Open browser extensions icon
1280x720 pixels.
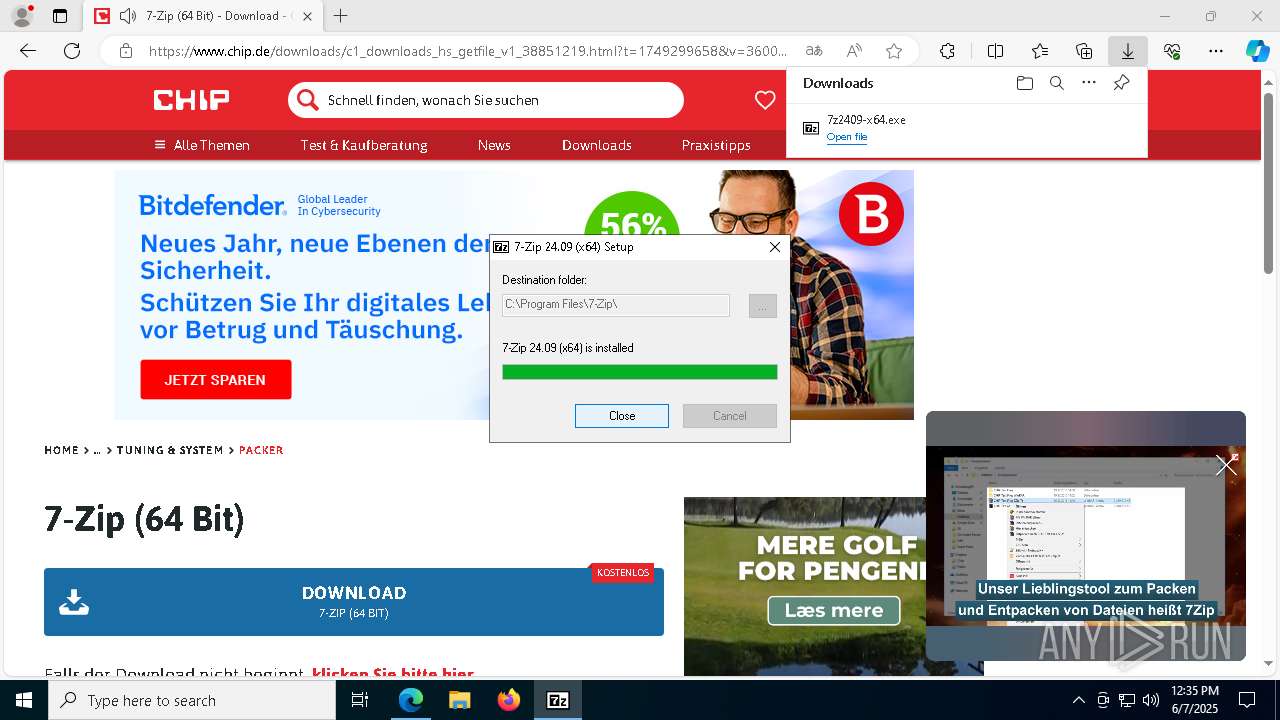click(x=947, y=51)
